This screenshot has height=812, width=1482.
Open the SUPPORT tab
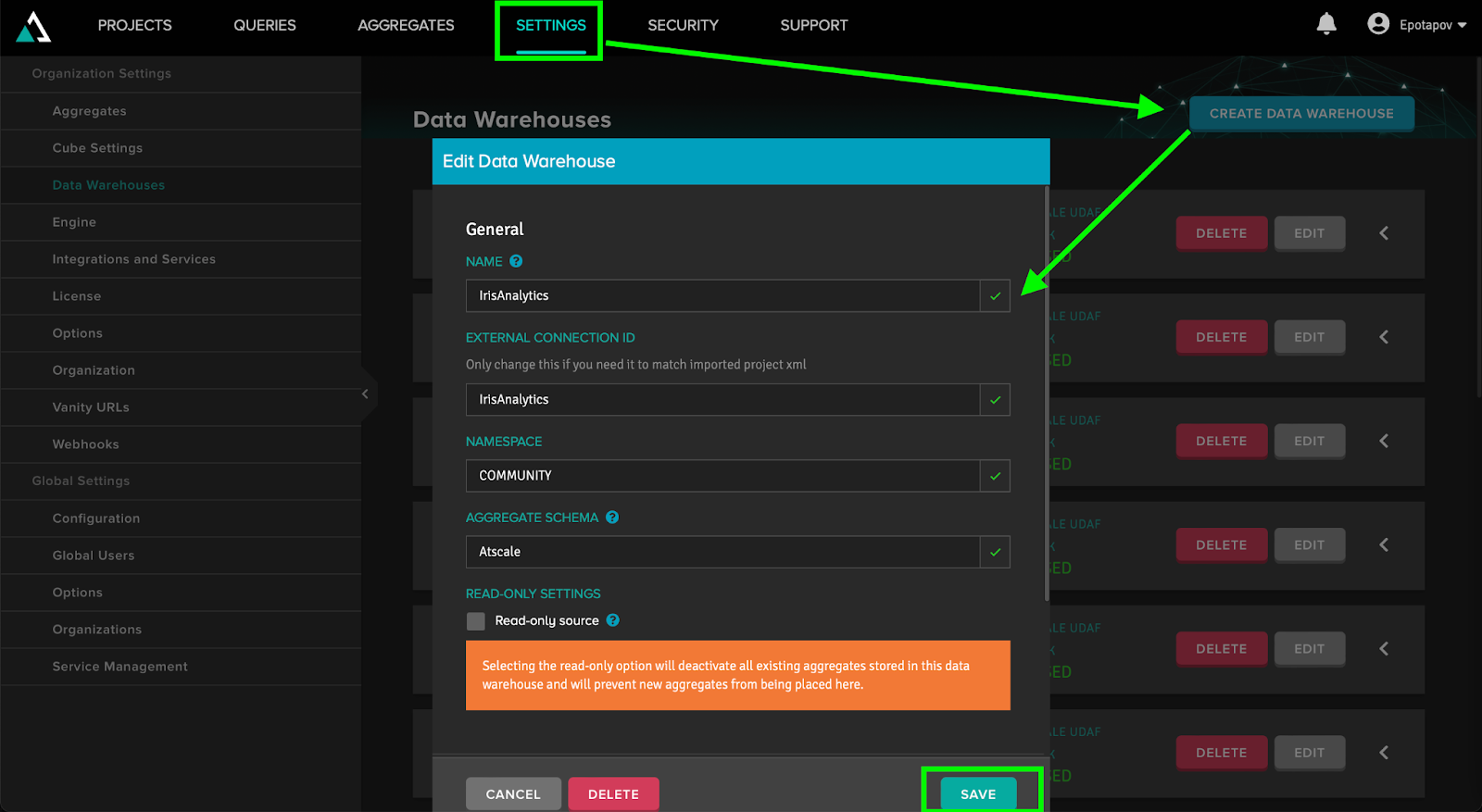814,26
